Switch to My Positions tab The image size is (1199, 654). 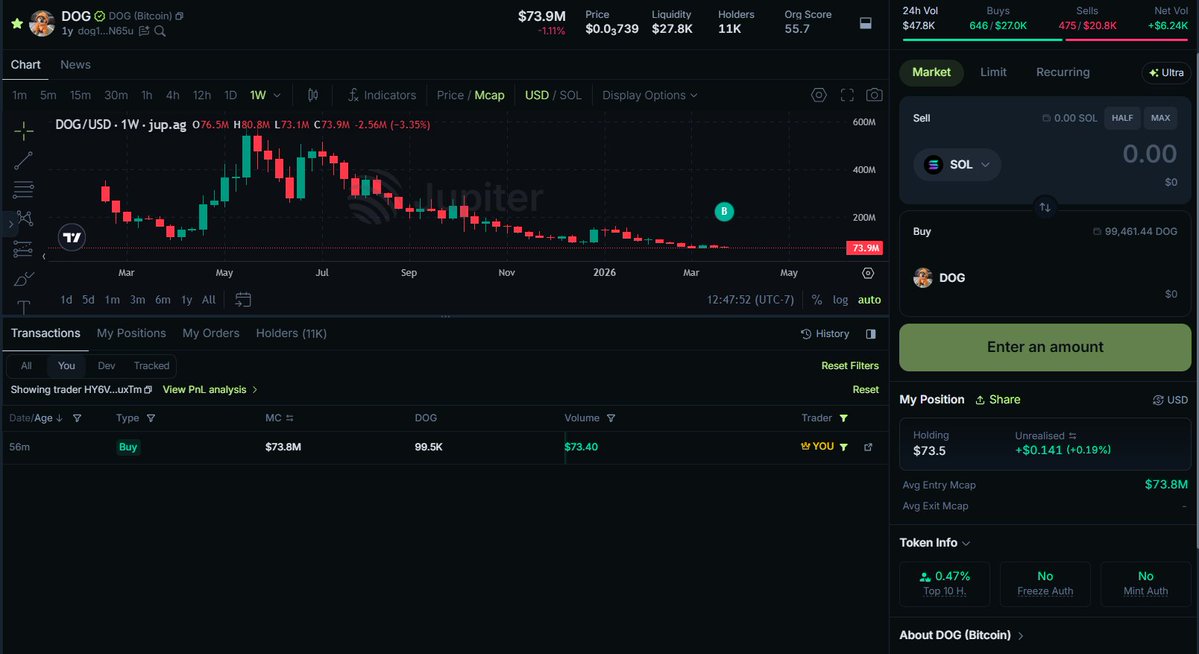(131, 334)
